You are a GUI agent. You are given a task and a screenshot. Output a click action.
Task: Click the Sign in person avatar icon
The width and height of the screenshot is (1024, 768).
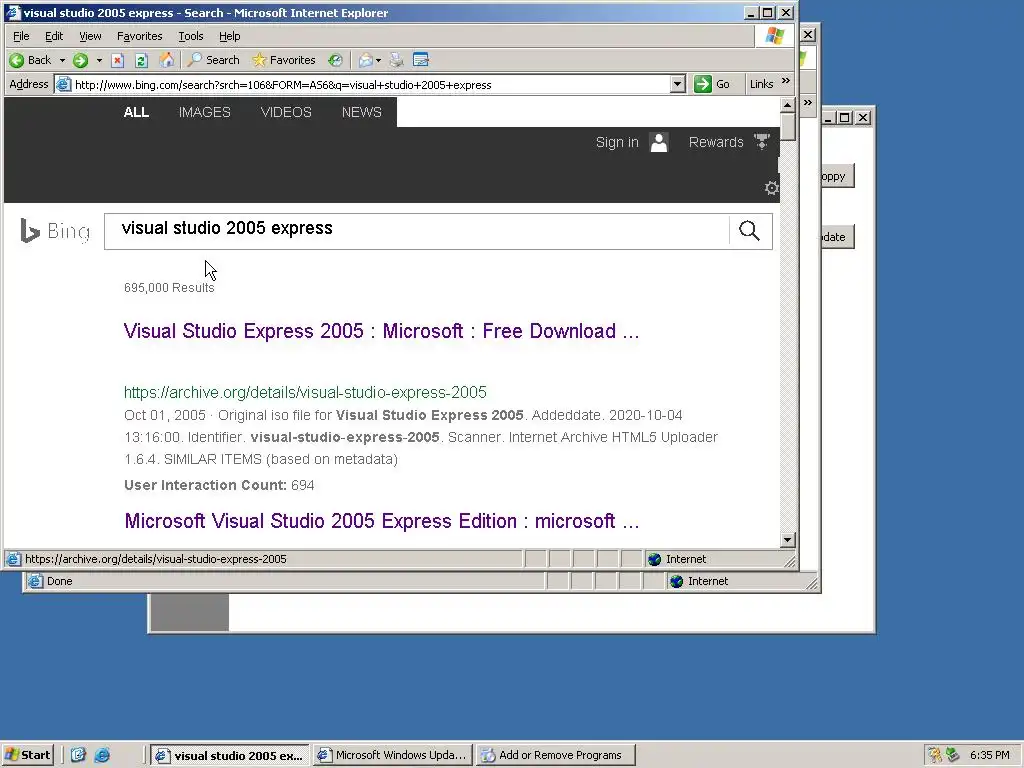[x=659, y=142]
